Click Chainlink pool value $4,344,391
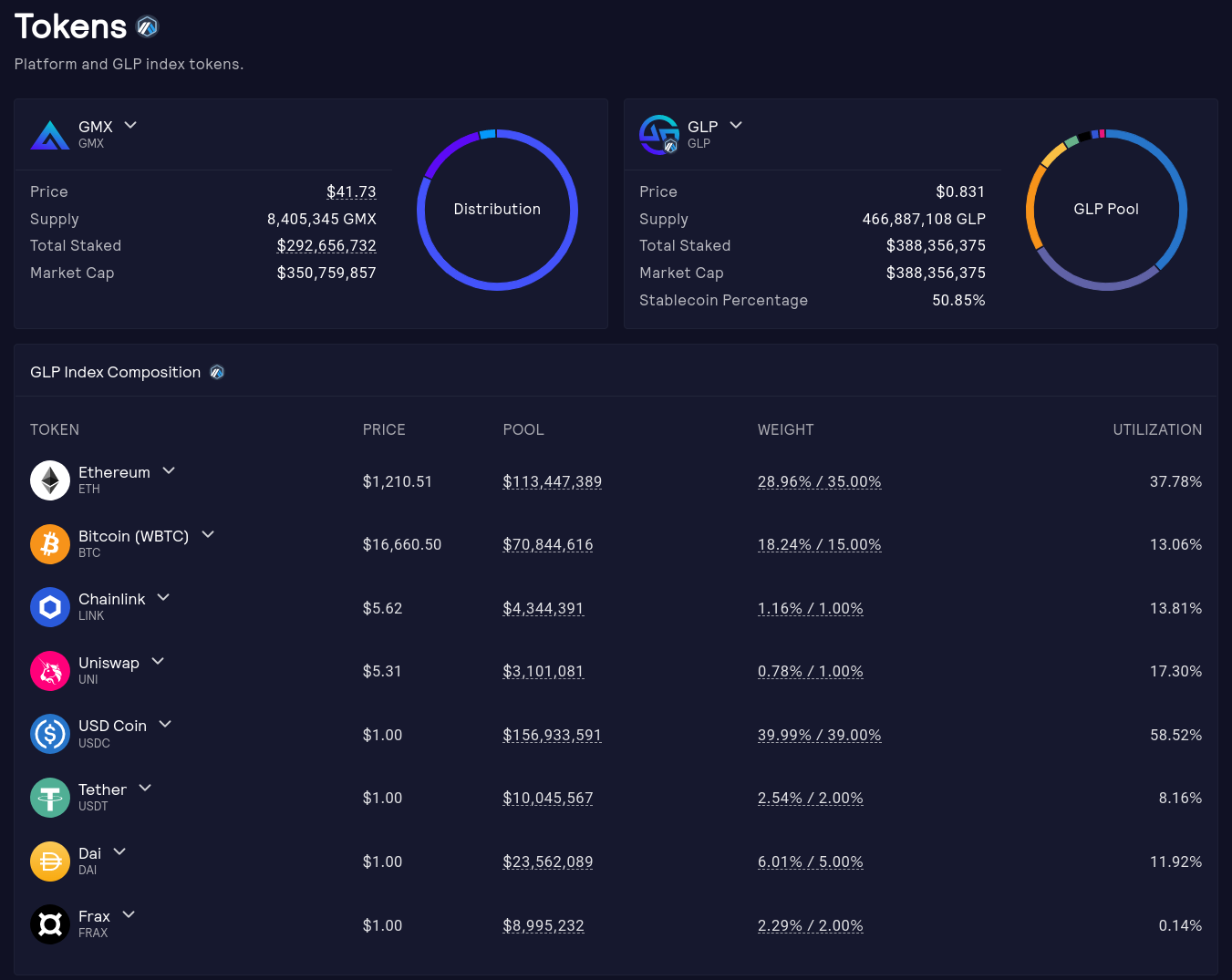1232x980 pixels. [544, 608]
